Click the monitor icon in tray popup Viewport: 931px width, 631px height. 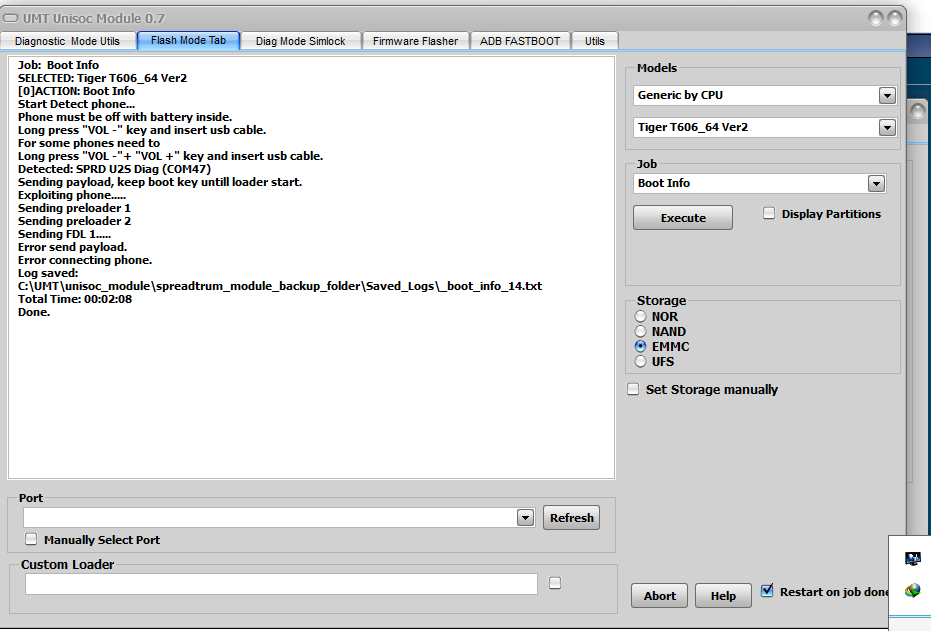[913, 559]
